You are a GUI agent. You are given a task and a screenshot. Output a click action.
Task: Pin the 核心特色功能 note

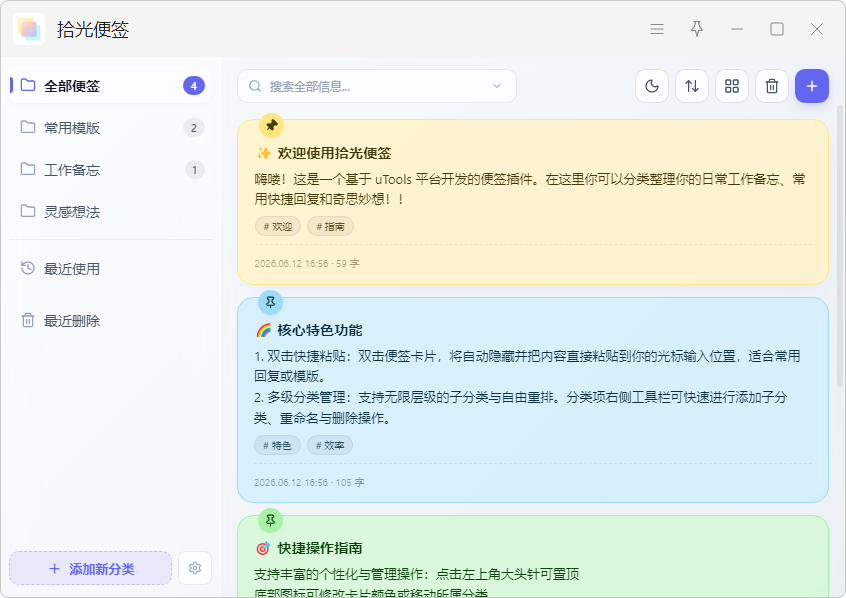click(x=270, y=302)
